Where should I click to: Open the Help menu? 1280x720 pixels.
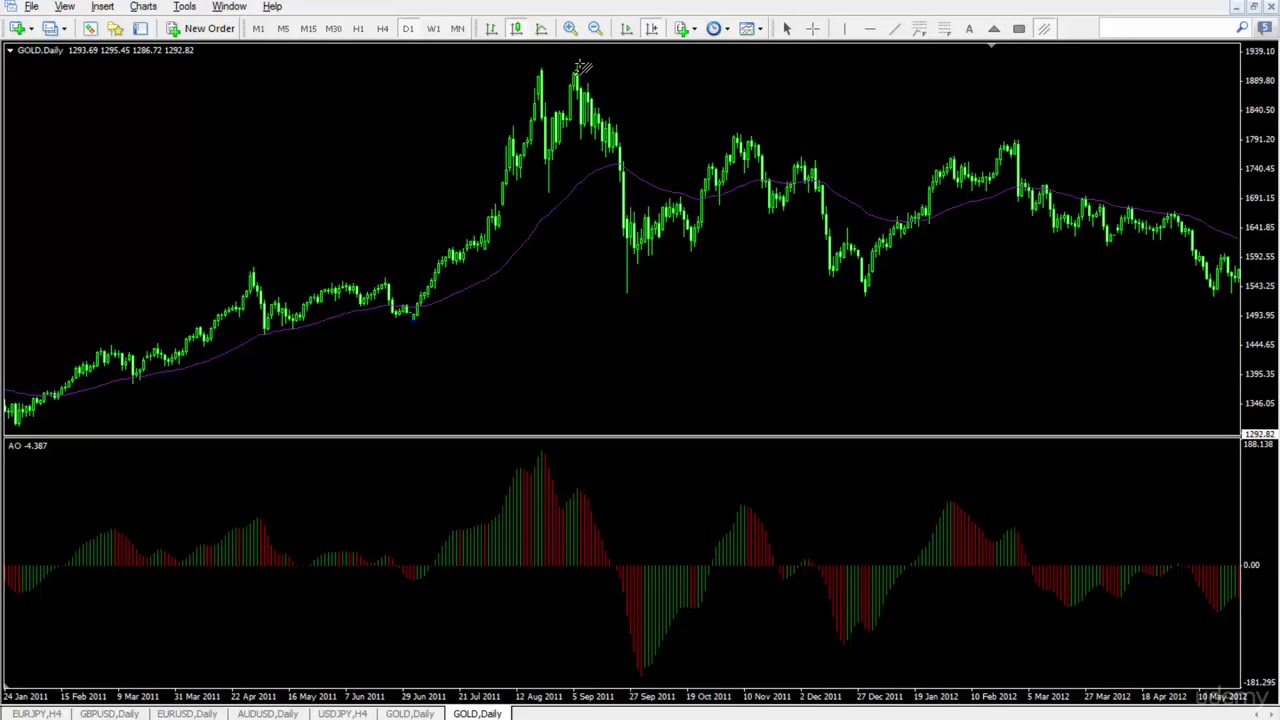(272, 7)
